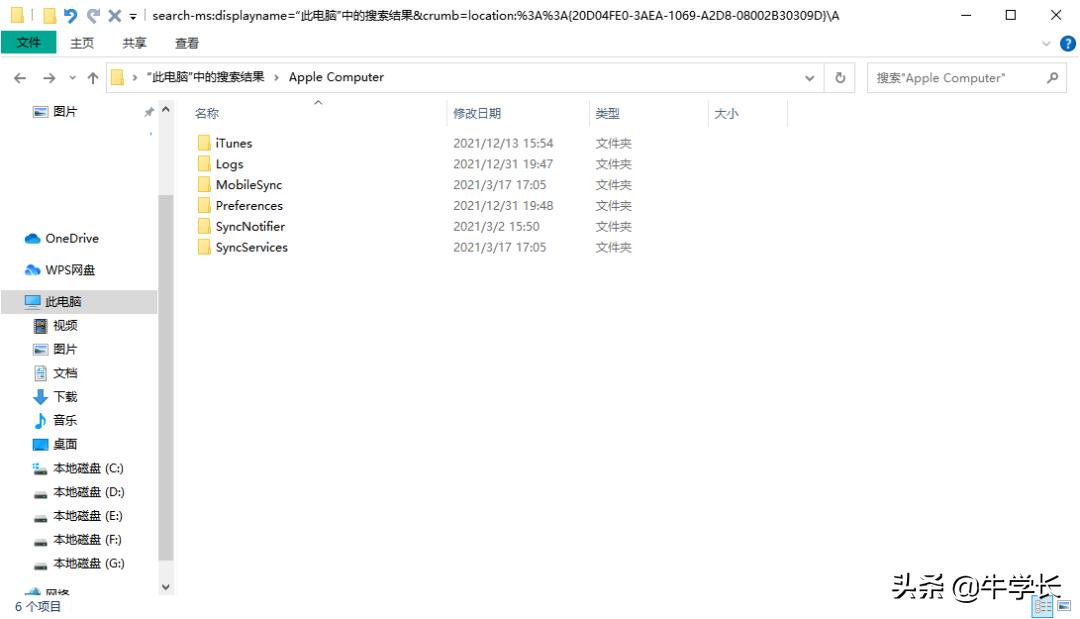Switch to large icons view in status bar
The height and width of the screenshot is (619, 1080).
[1064, 604]
